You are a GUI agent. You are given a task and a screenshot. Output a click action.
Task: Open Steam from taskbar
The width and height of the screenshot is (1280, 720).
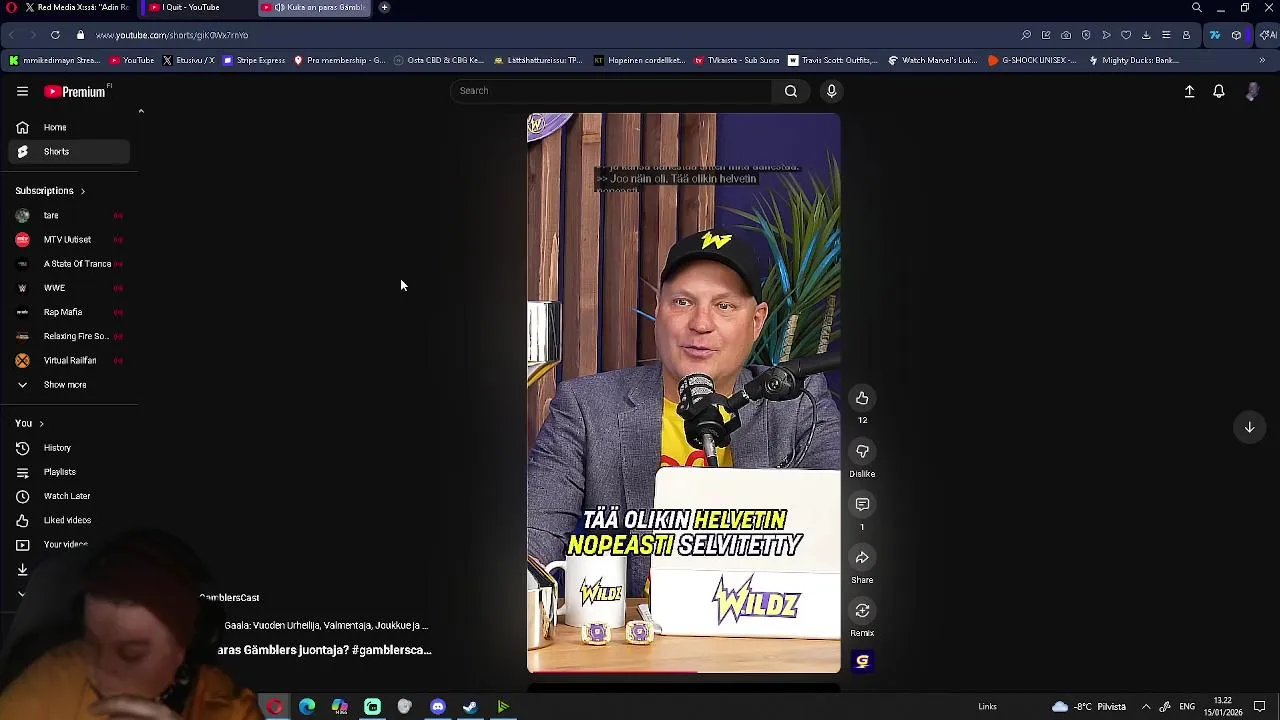(x=470, y=707)
